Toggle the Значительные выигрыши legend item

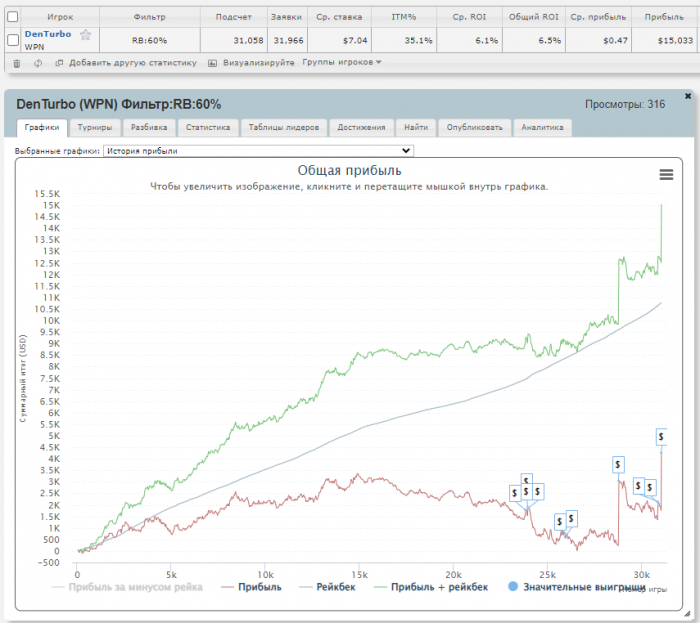(577, 587)
